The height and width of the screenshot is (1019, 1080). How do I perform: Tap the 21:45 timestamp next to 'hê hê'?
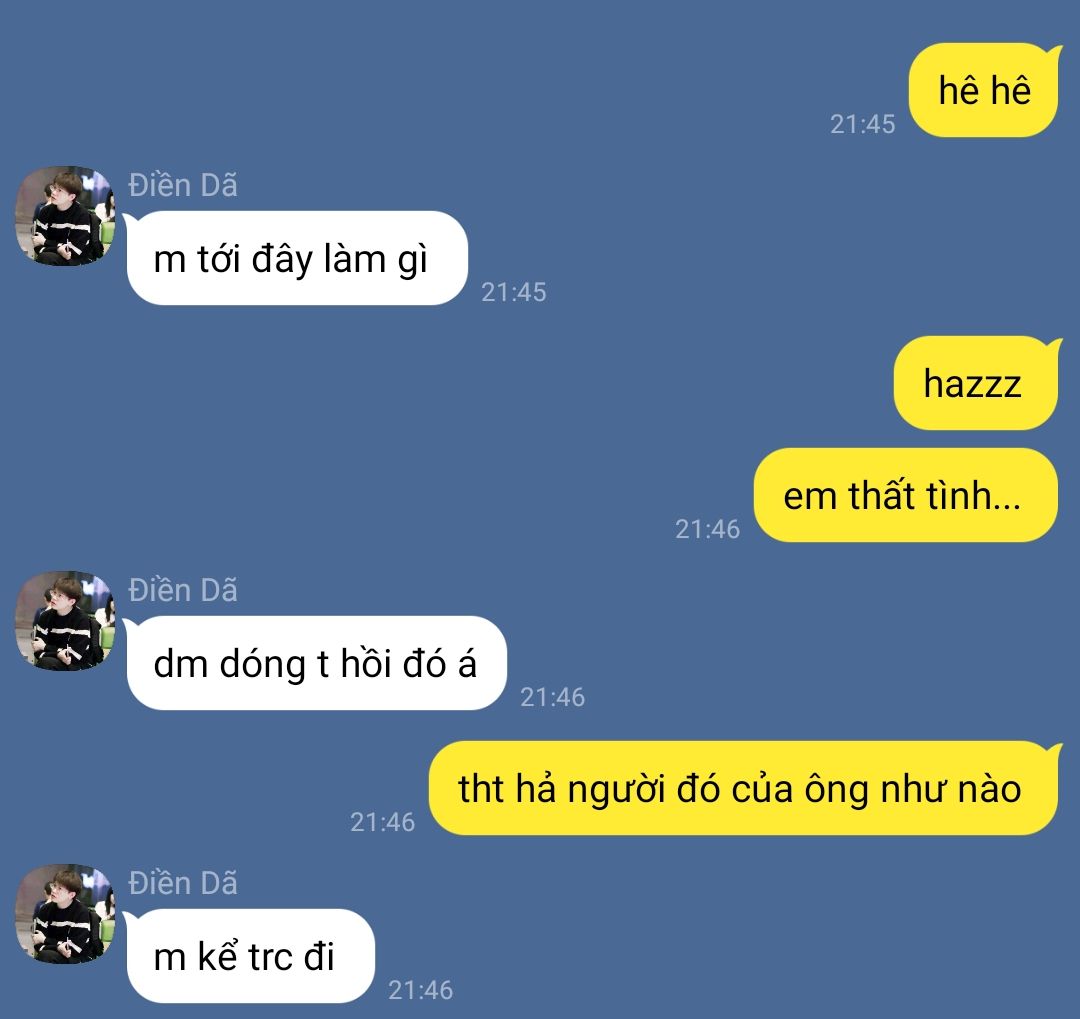(862, 125)
